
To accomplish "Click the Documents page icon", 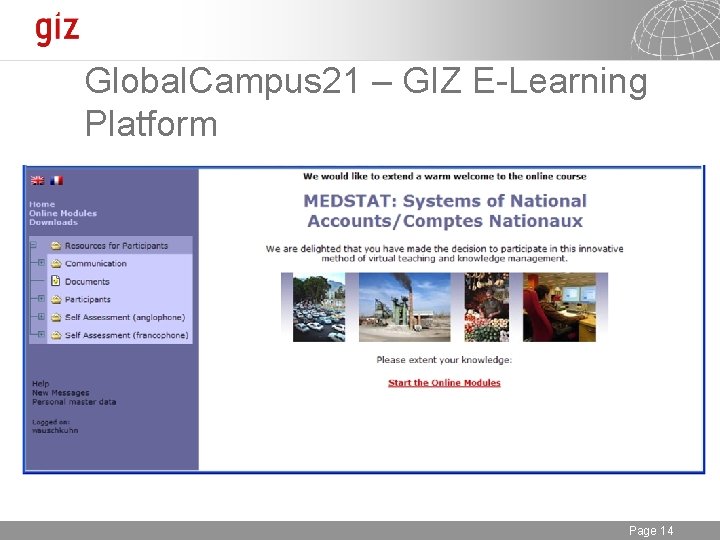I will tap(56, 281).
